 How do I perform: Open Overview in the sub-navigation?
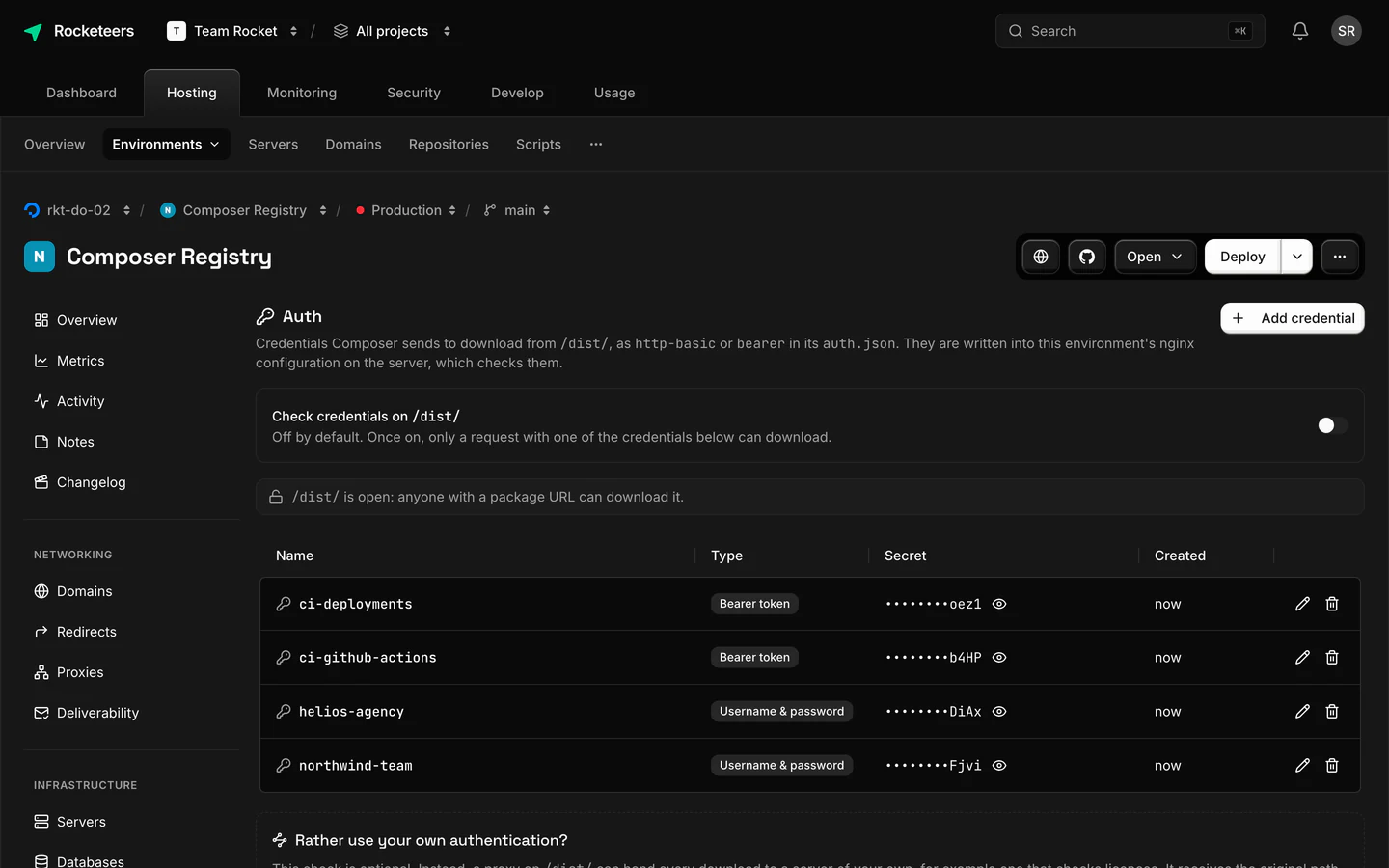pyautogui.click(x=54, y=145)
